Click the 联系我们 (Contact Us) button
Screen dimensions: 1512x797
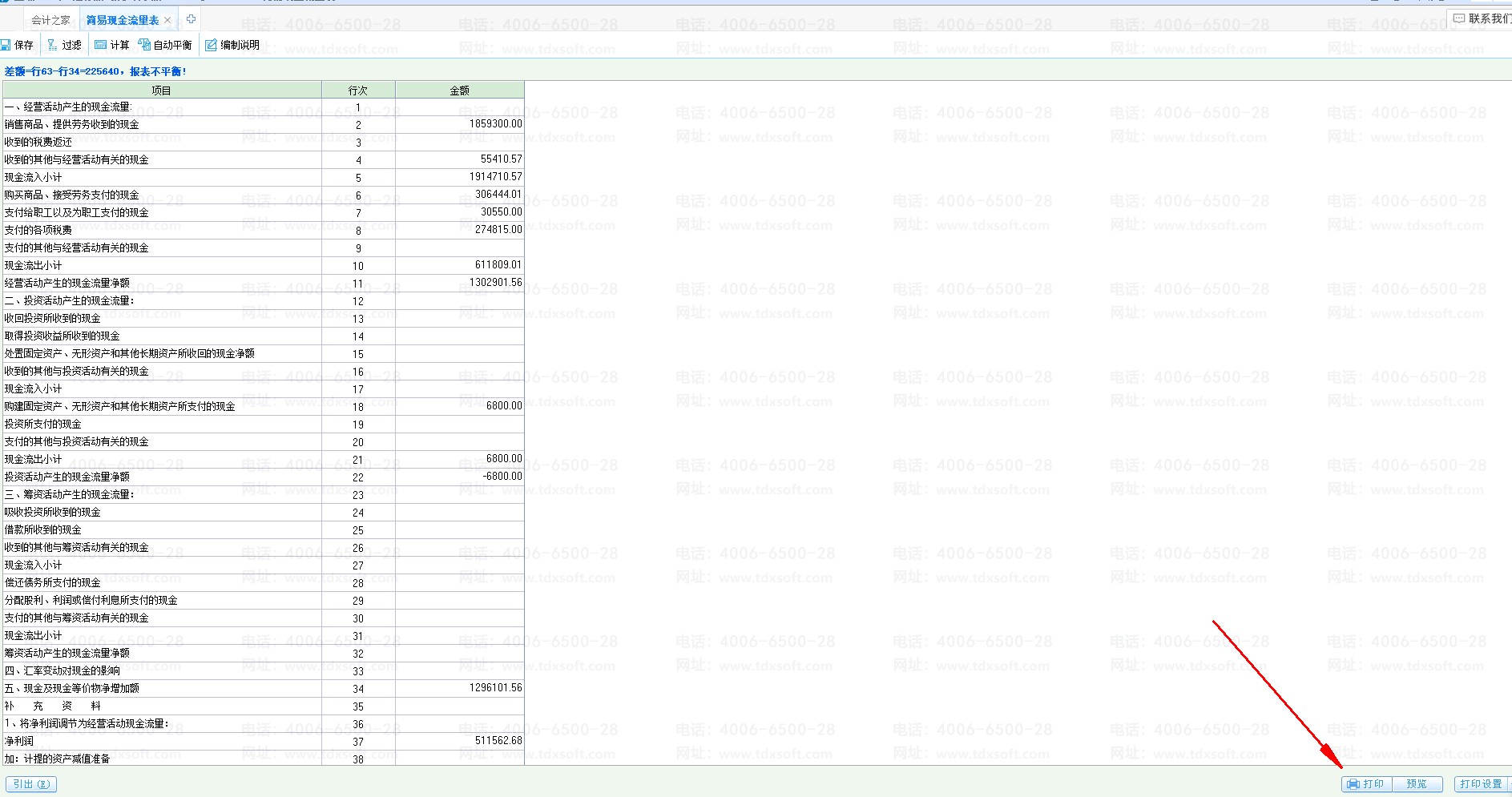pos(1482,18)
